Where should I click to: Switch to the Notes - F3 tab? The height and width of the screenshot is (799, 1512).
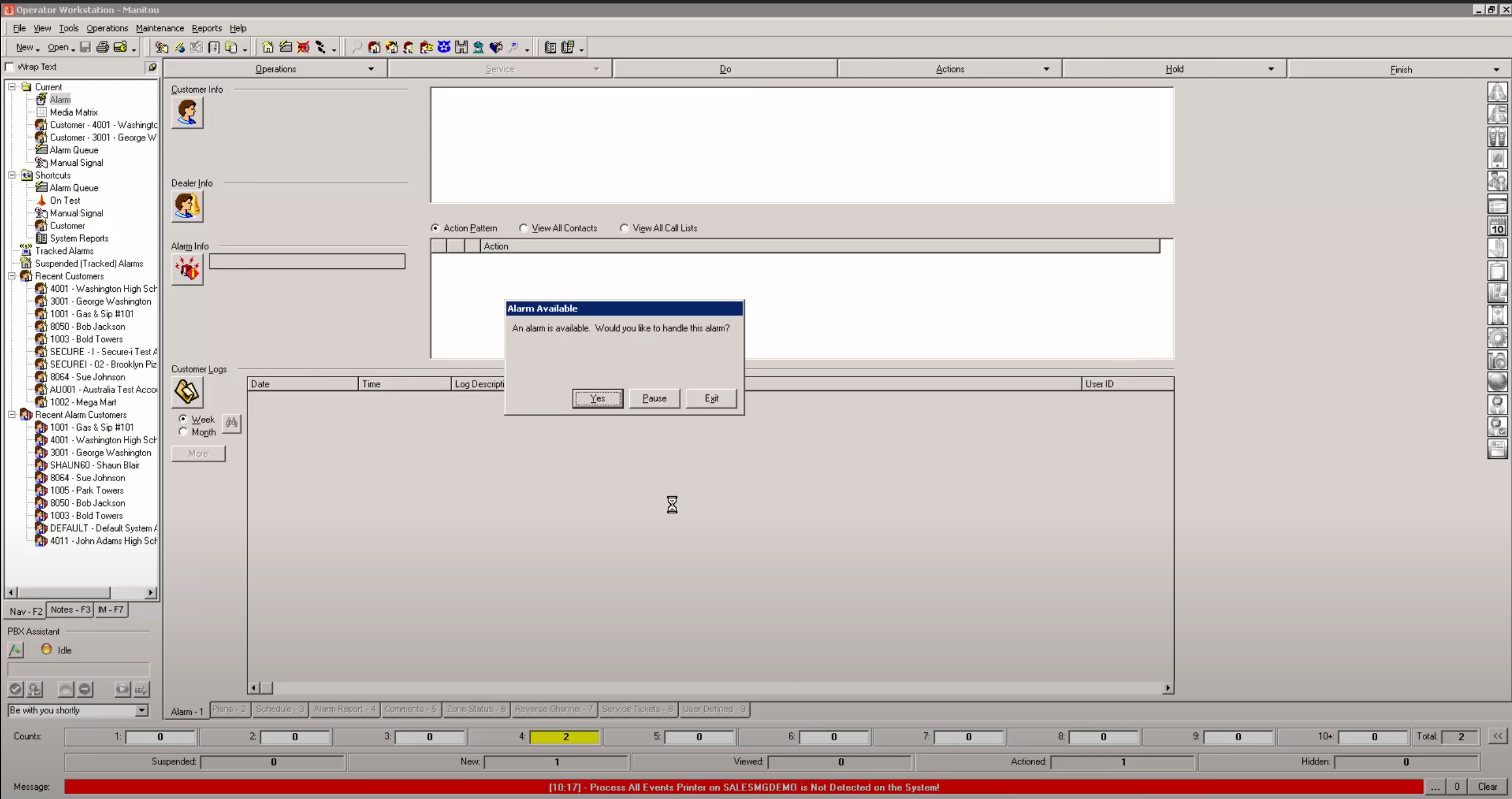[70, 610]
